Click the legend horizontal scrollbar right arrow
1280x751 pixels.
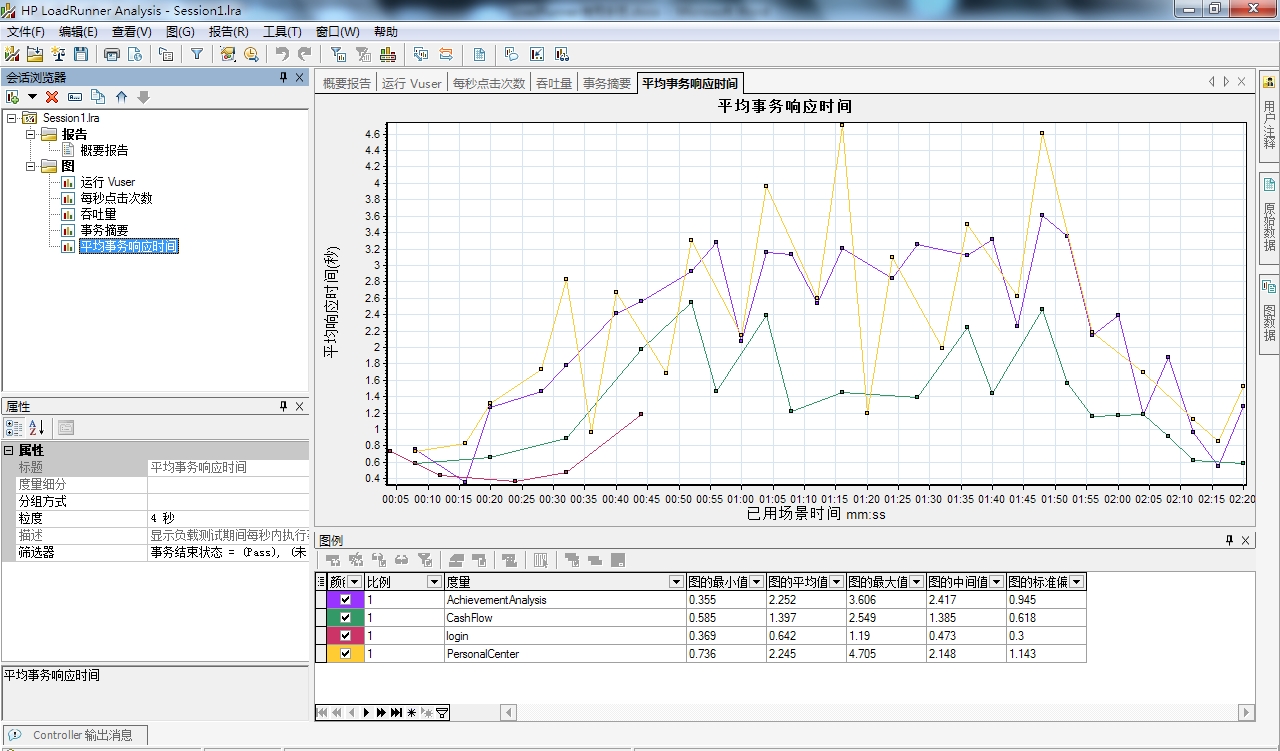coord(1246,713)
